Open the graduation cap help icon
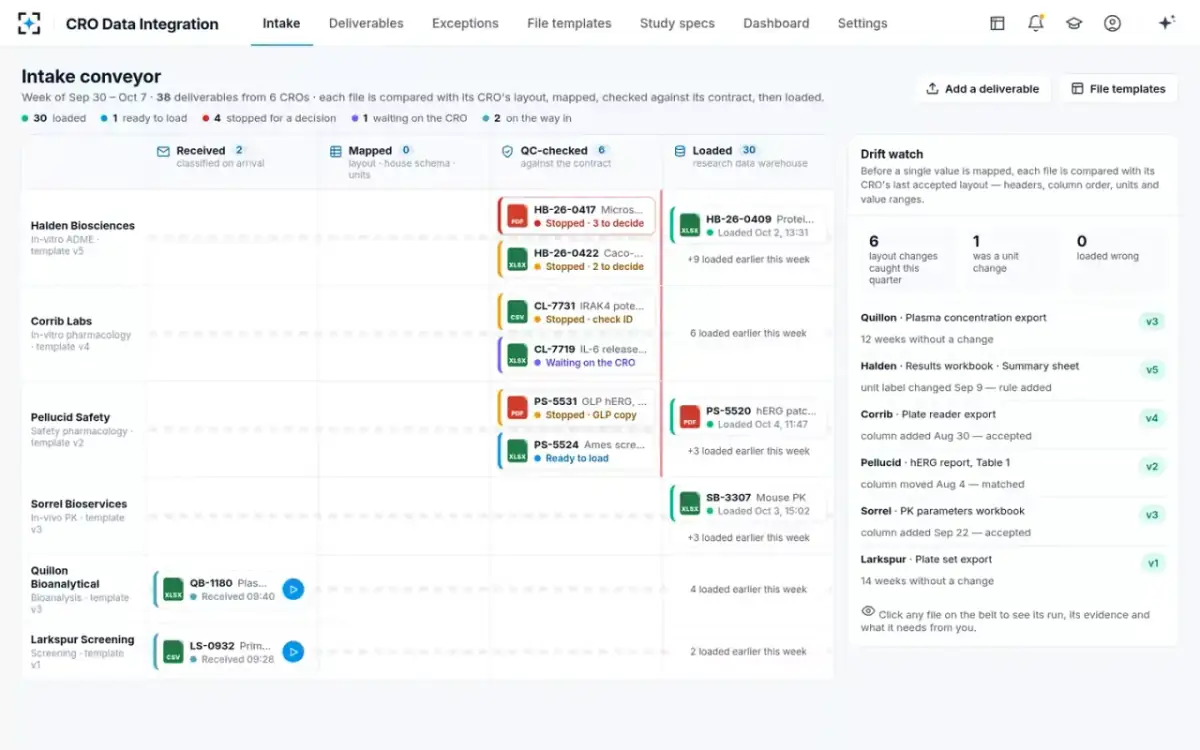 (x=1074, y=23)
